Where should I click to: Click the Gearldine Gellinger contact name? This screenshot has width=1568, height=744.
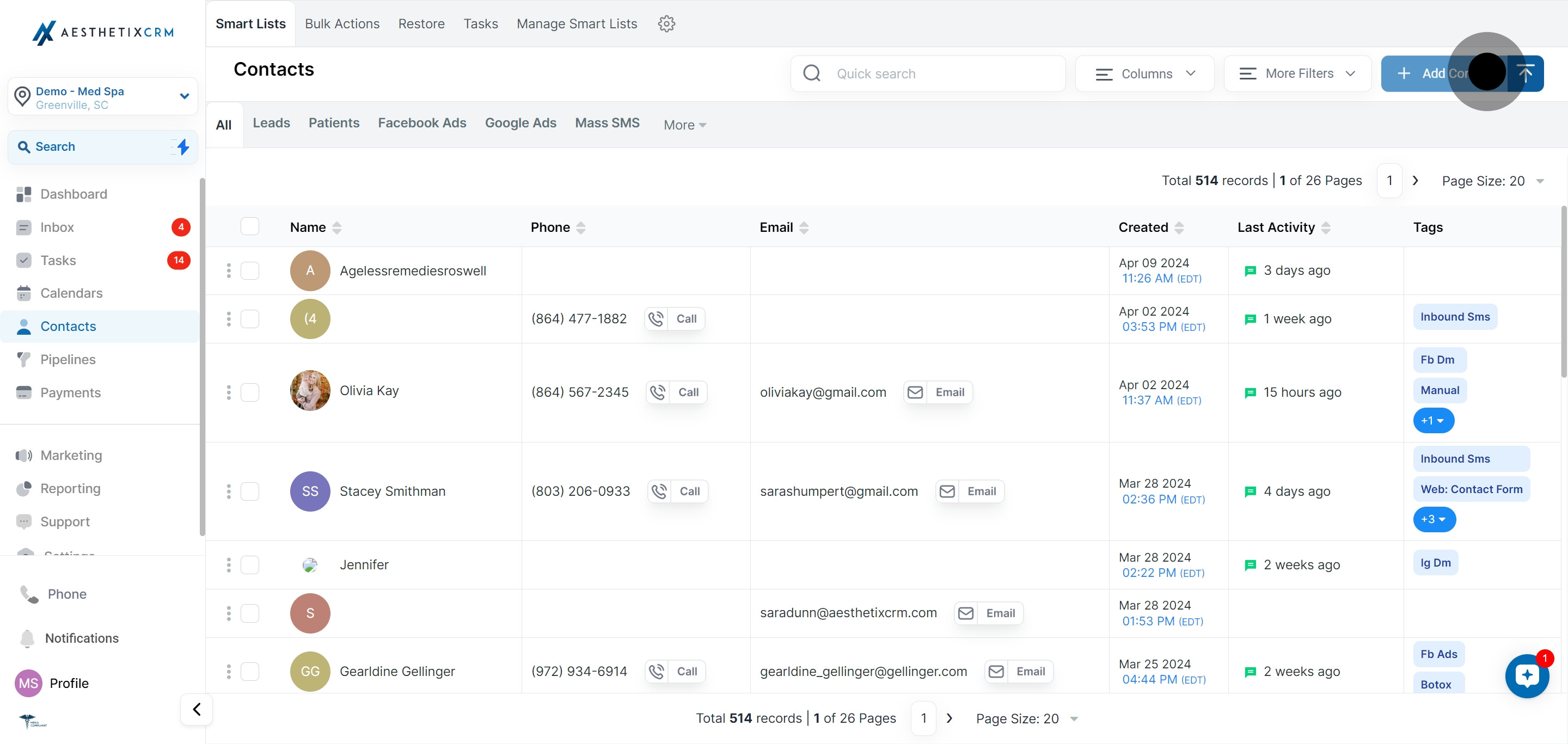click(397, 672)
